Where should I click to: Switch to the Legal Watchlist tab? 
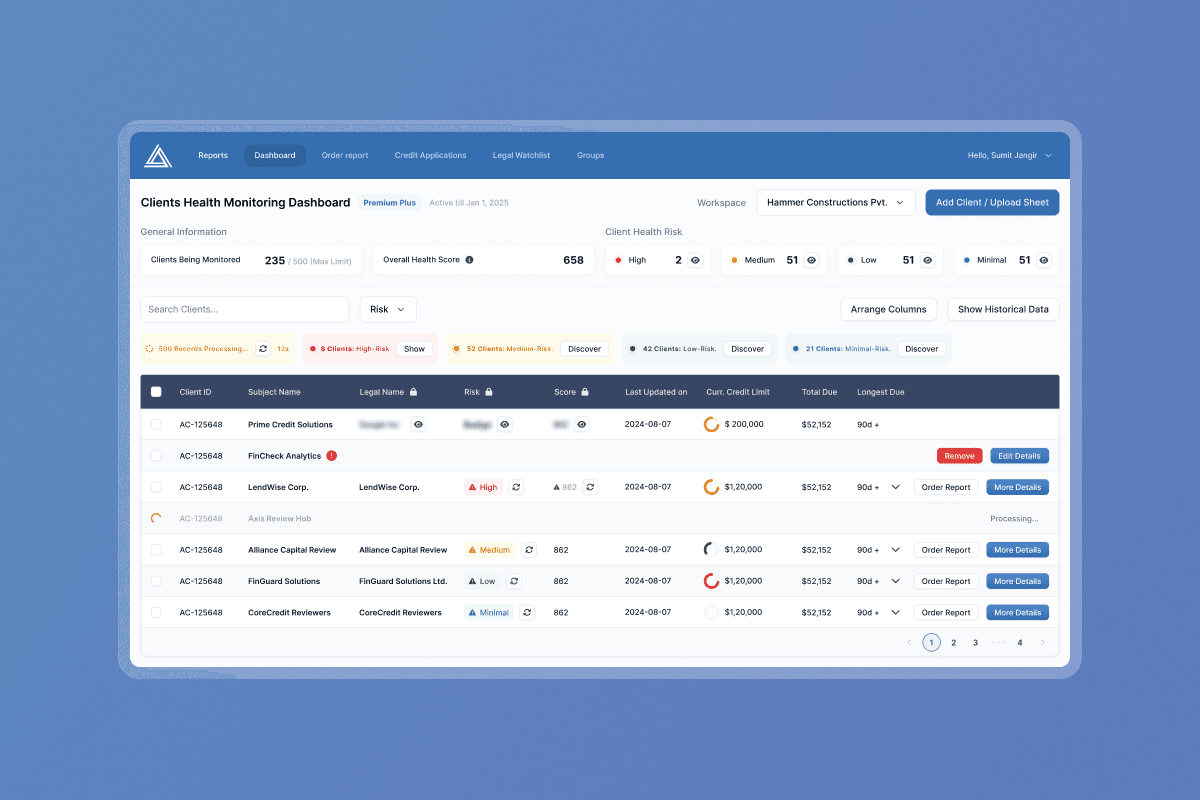click(x=521, y=156)
